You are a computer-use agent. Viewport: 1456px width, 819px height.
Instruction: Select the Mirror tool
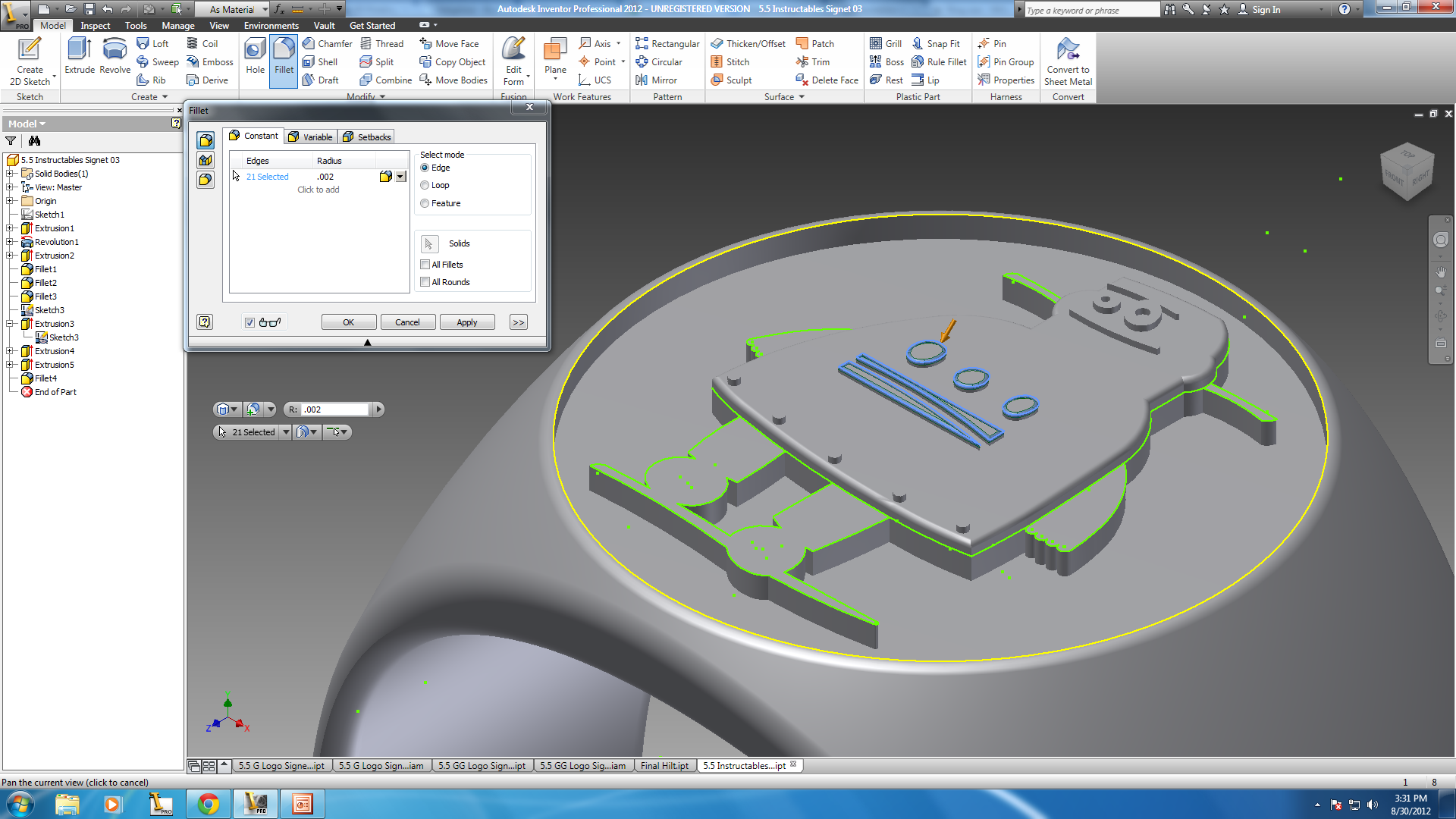(656, 80)
